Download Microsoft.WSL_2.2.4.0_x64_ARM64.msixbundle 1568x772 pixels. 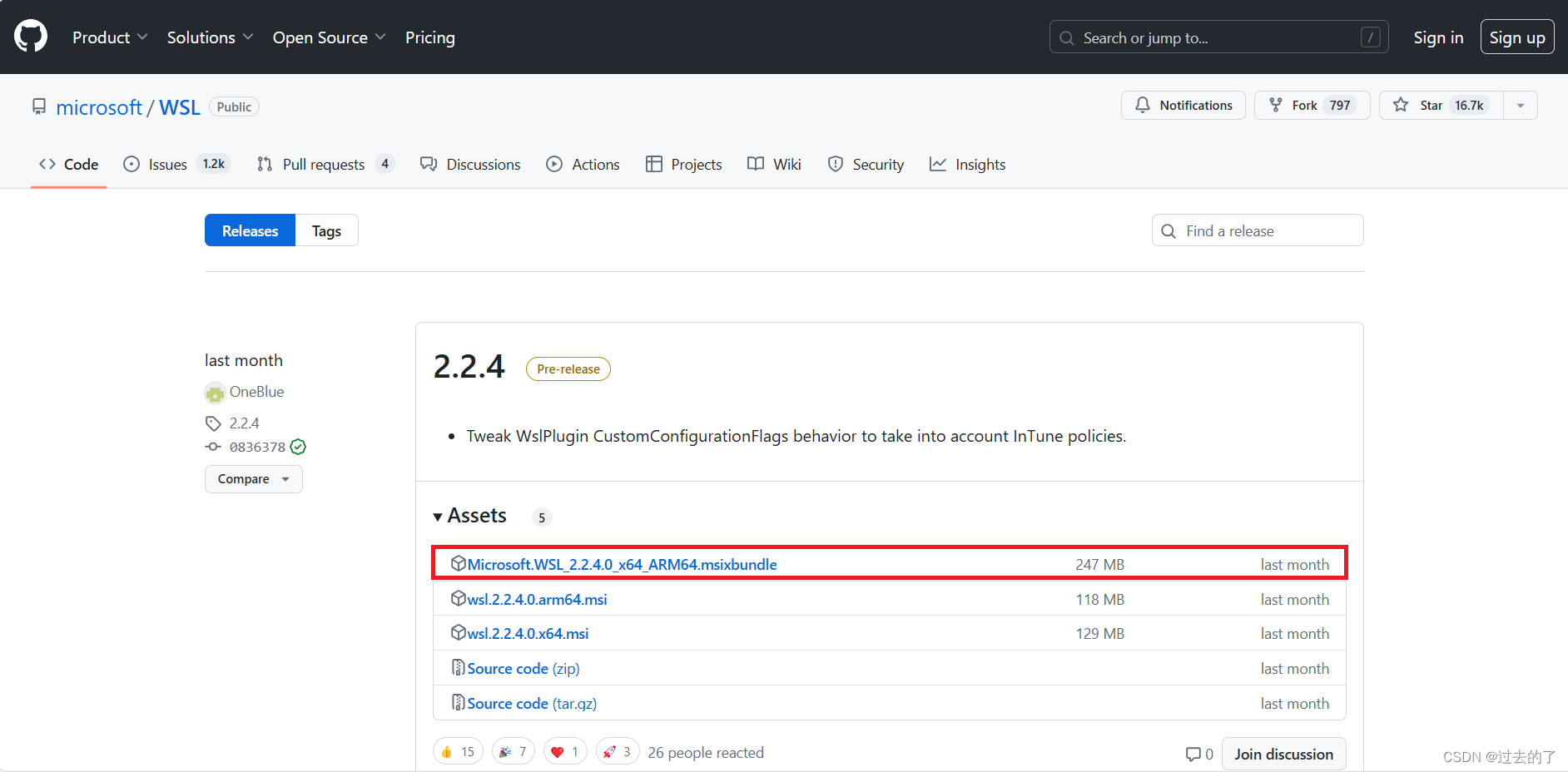click(622, 564)
